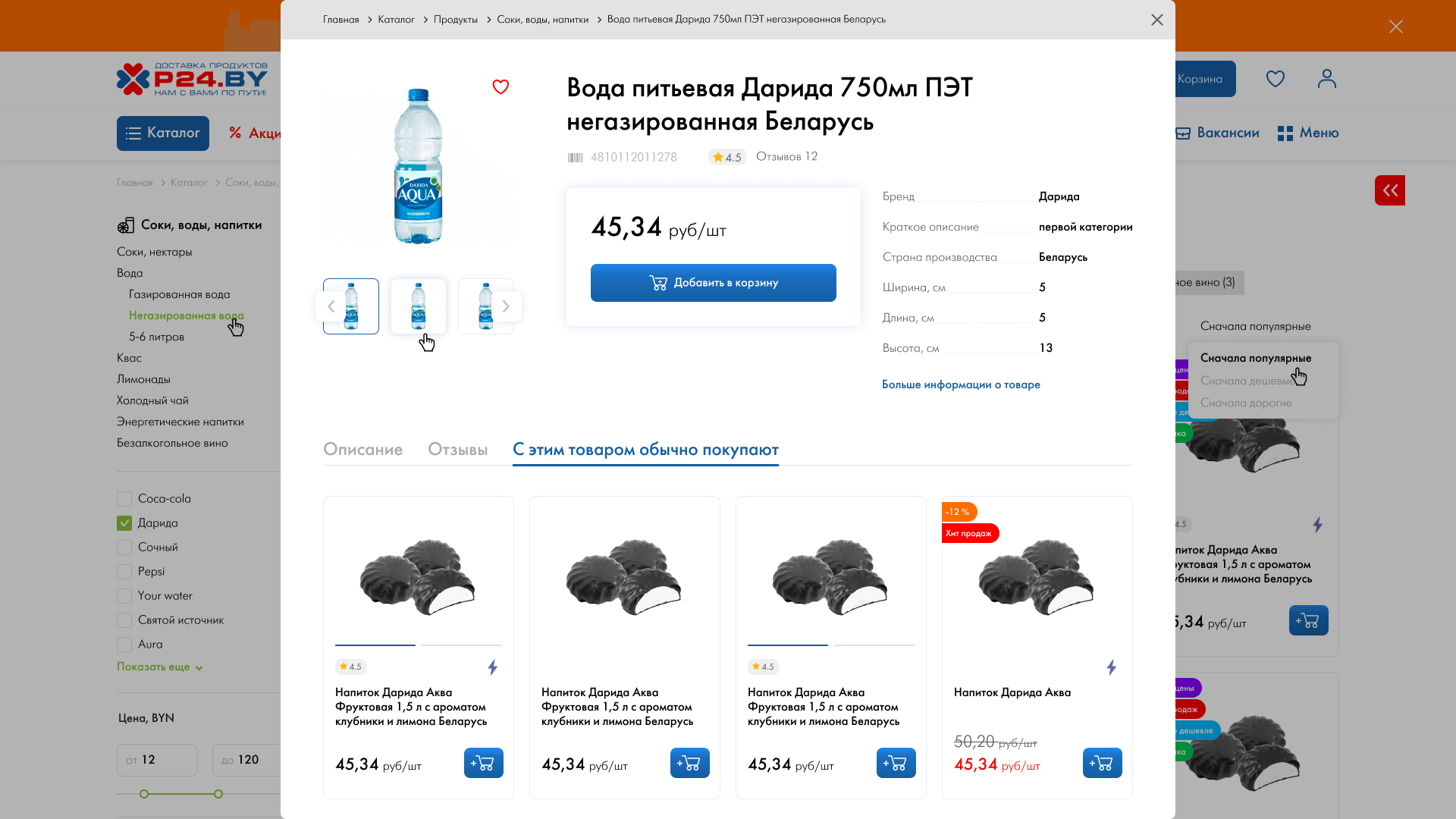The image size is (1456, 819).
Task: Check the Coca-cola brand filter
Action: click(124, 499)
